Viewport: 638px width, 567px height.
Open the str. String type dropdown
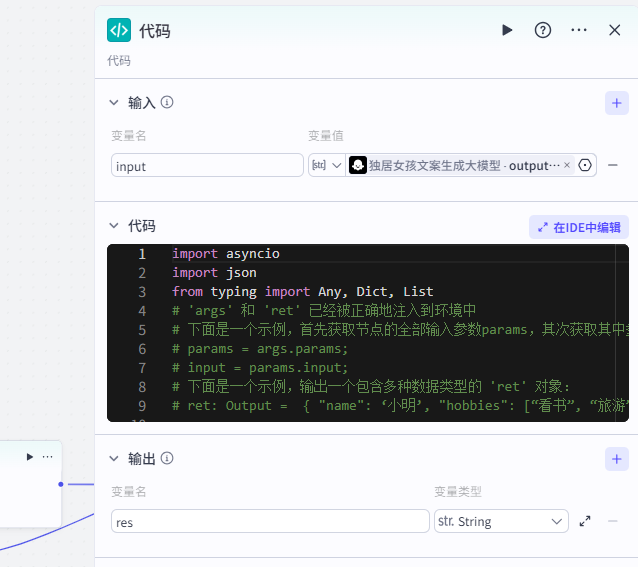tap(501, 521)
